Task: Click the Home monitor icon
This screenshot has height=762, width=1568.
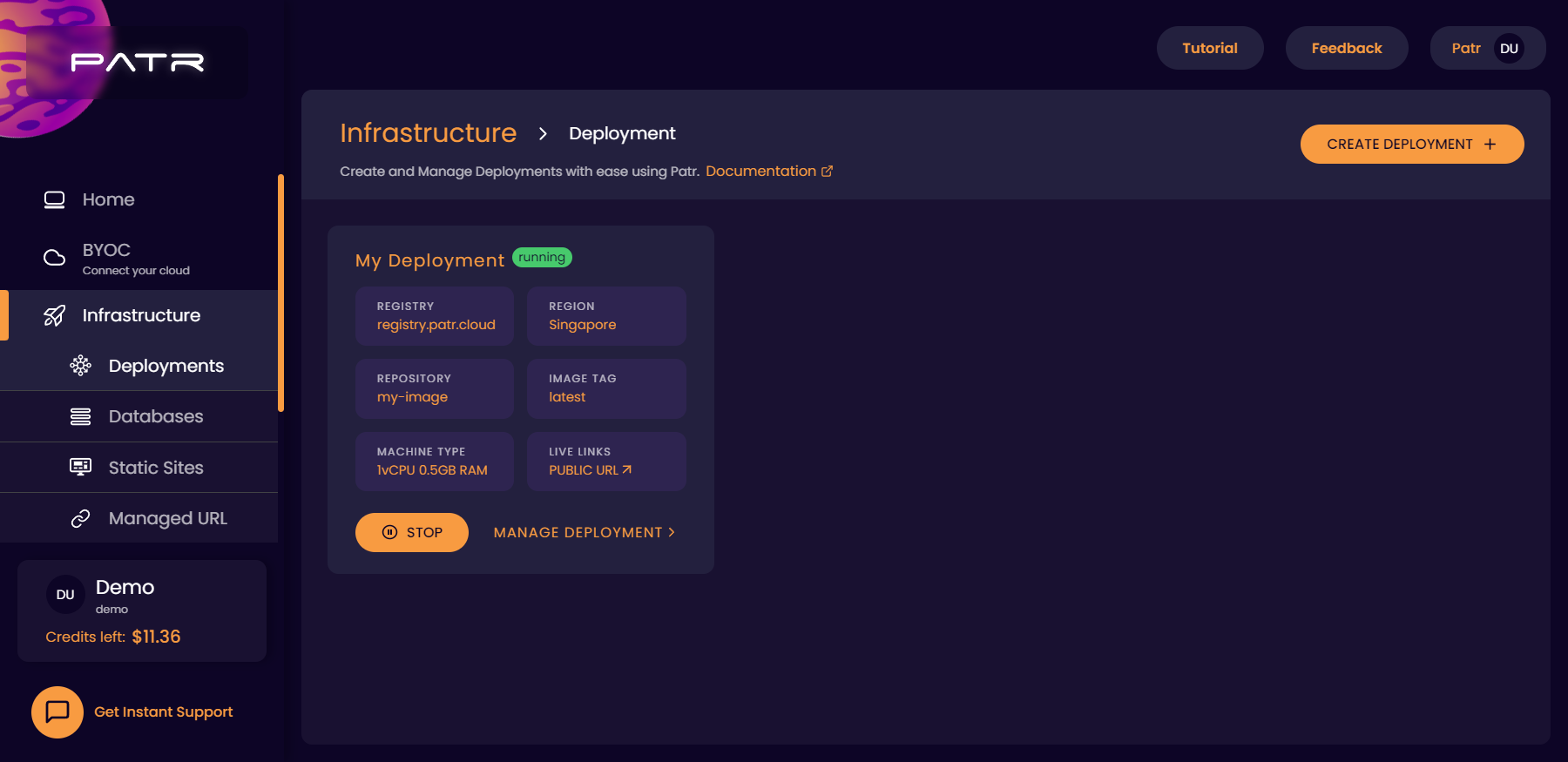Action: pos(55,199)
